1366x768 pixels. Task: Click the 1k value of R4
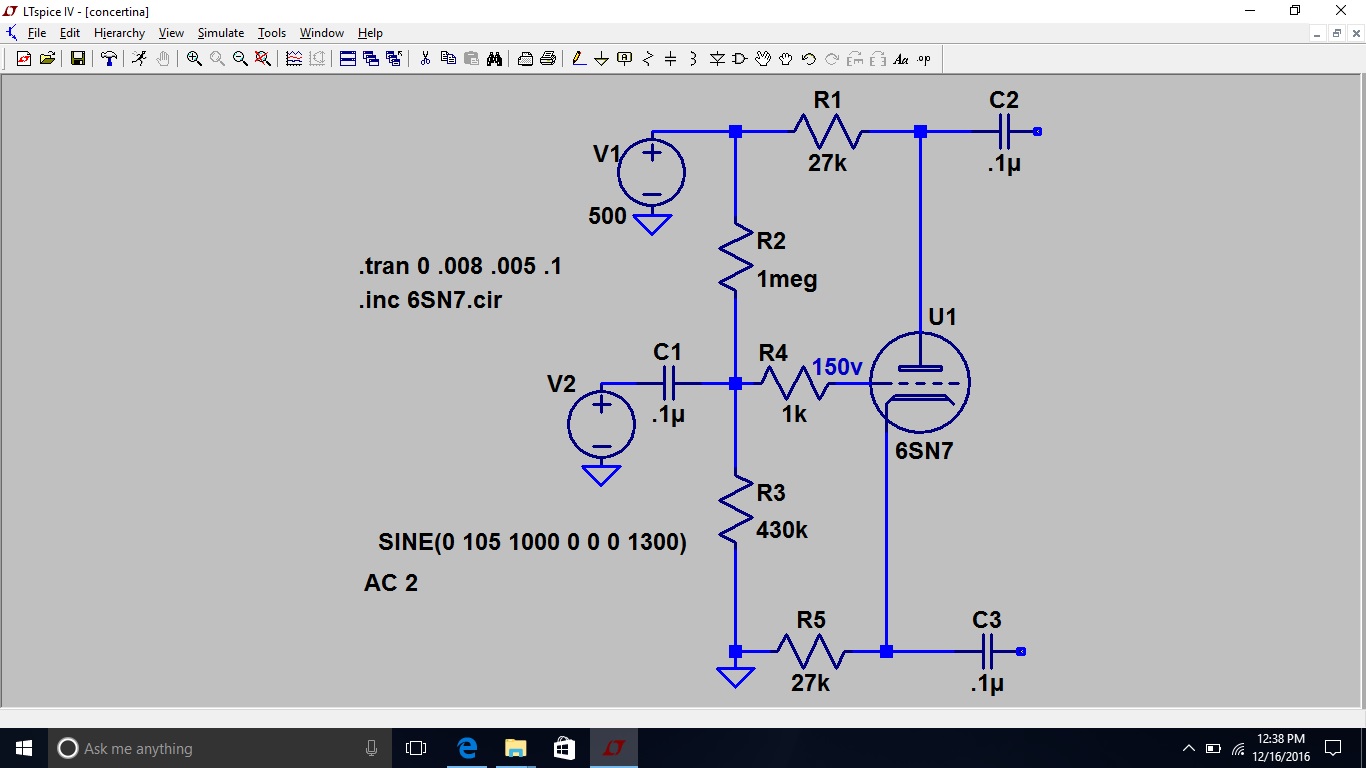(x=794, y=414)
